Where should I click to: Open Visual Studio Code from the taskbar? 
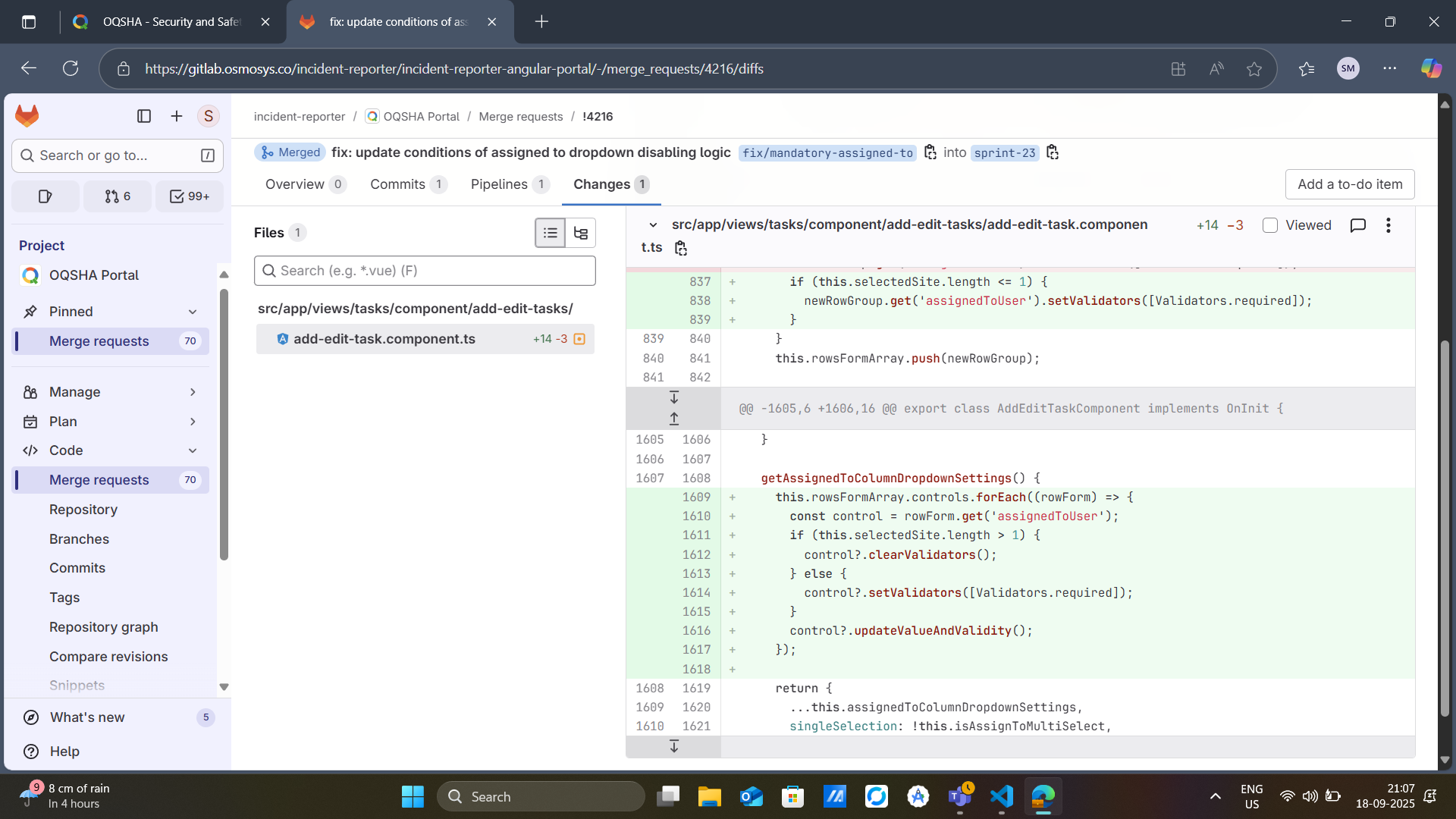1001,796
